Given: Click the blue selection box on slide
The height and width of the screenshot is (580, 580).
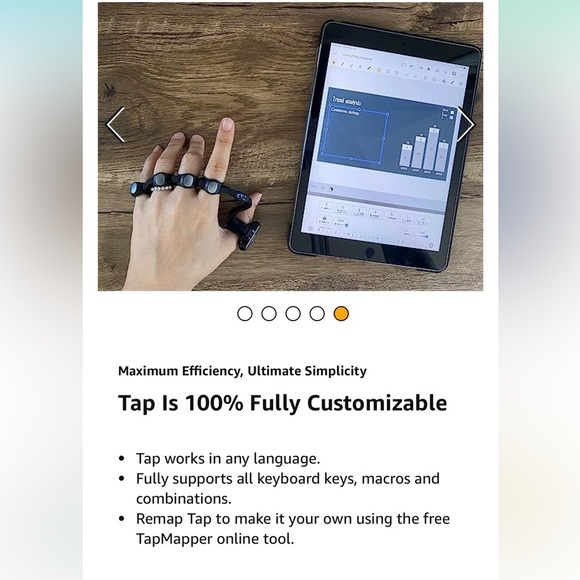Looking at the screenshot, I should (355, 134).
